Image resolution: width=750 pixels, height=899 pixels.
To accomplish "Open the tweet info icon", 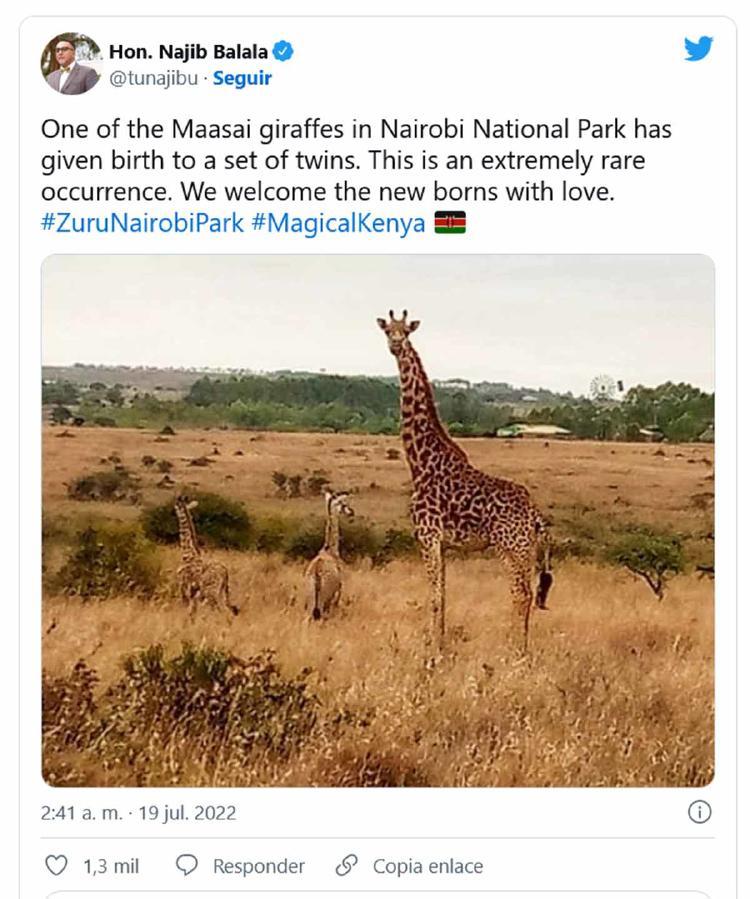I will click(x=699, y=812).
